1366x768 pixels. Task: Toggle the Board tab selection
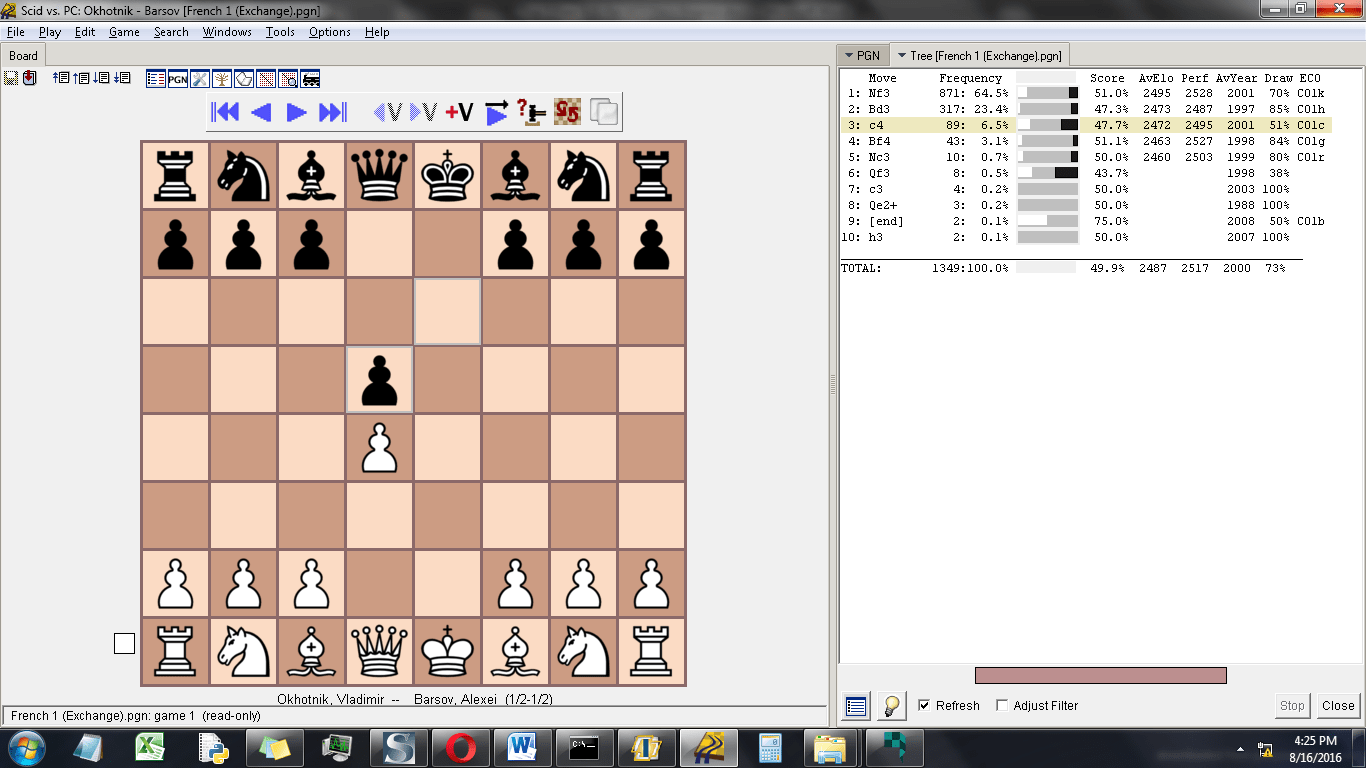tap(23, 55)
